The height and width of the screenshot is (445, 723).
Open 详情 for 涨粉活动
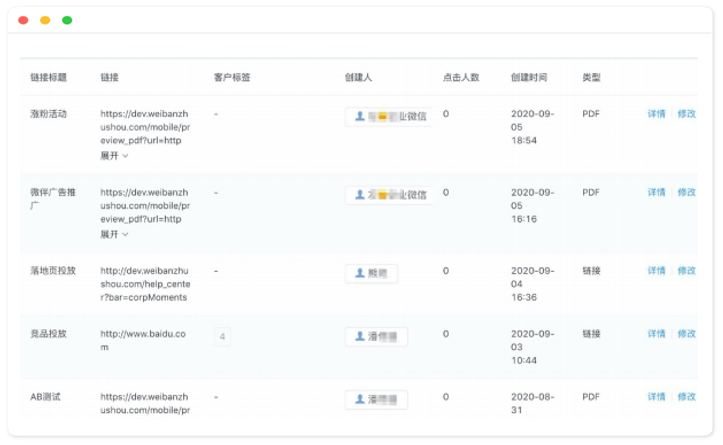click(x=656, y=114)
